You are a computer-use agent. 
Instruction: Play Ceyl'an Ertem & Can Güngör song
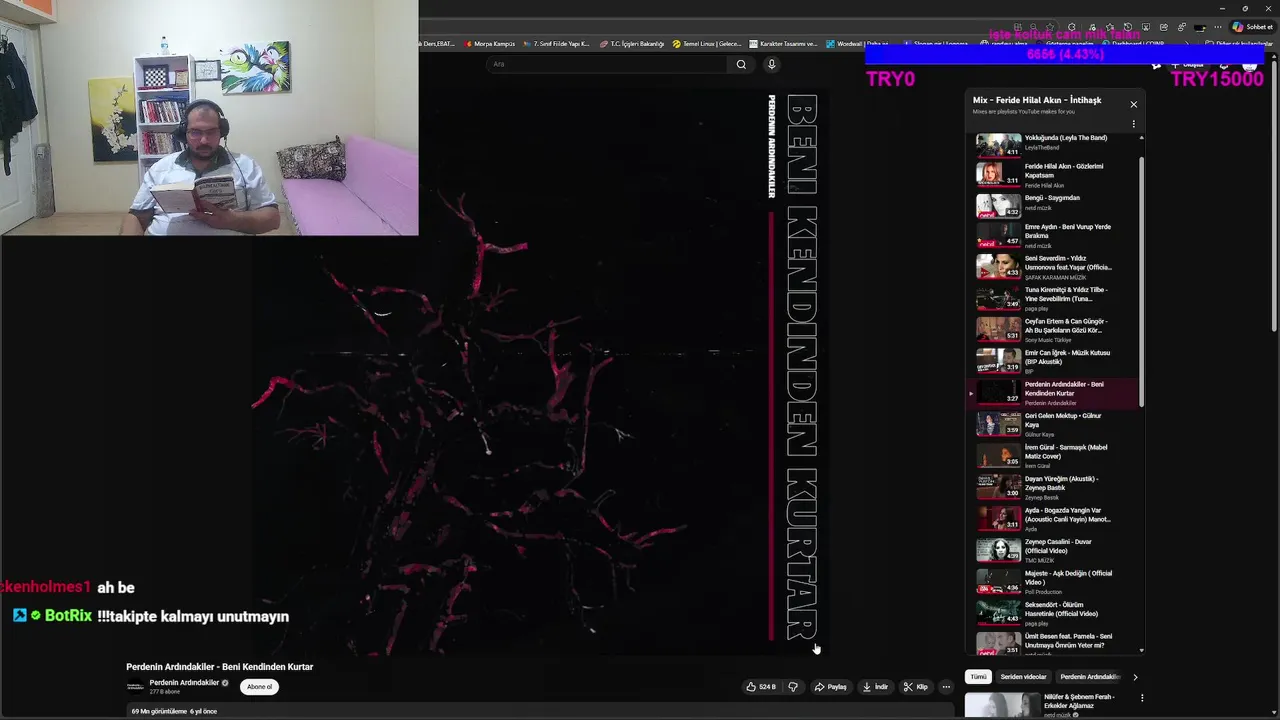point(1055,330)
